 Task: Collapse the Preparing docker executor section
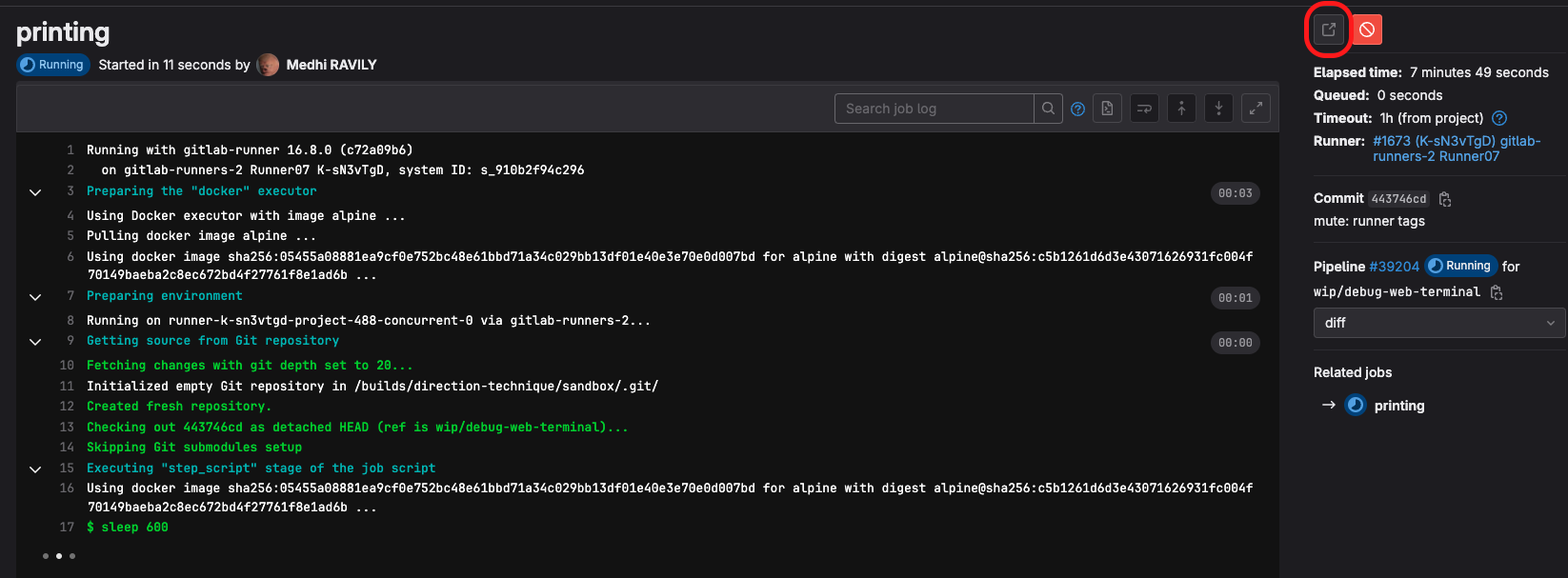pyautogui.click(x=35, y=192)
